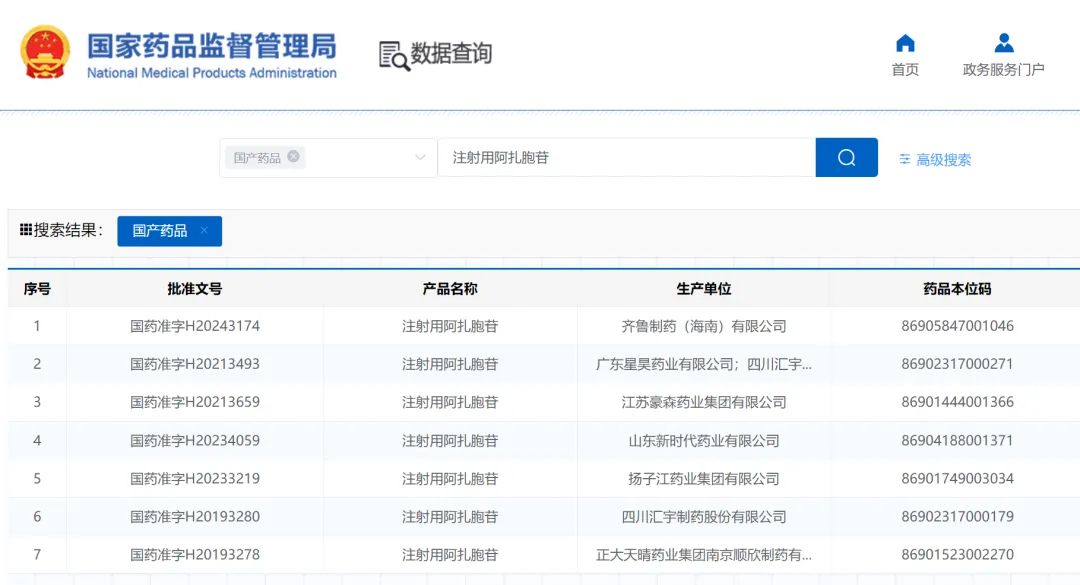1080x585 pixels.
Task: Click the 高级搜索 filter icon
Action: coord(904,160)
